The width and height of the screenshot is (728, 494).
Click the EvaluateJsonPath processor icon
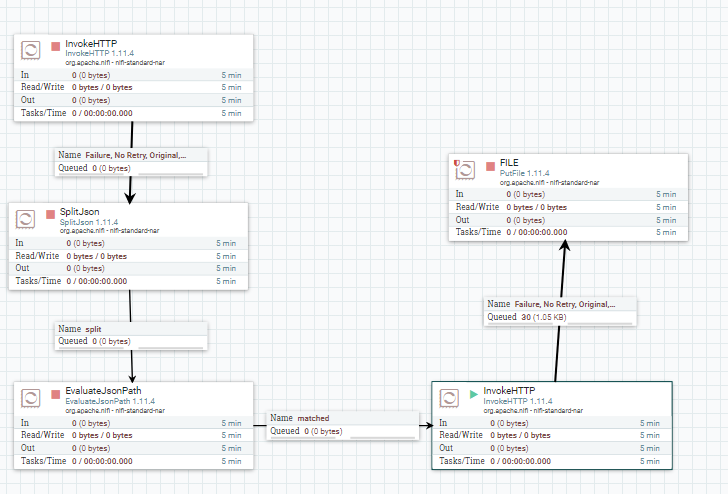31,398
